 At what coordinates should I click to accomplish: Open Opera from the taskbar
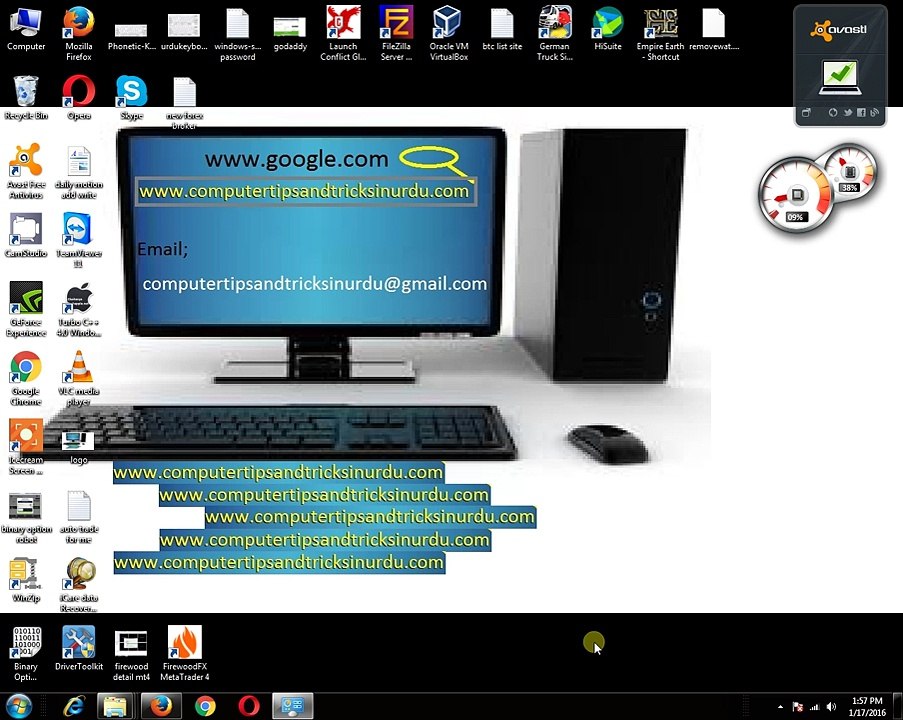(249, 706)
